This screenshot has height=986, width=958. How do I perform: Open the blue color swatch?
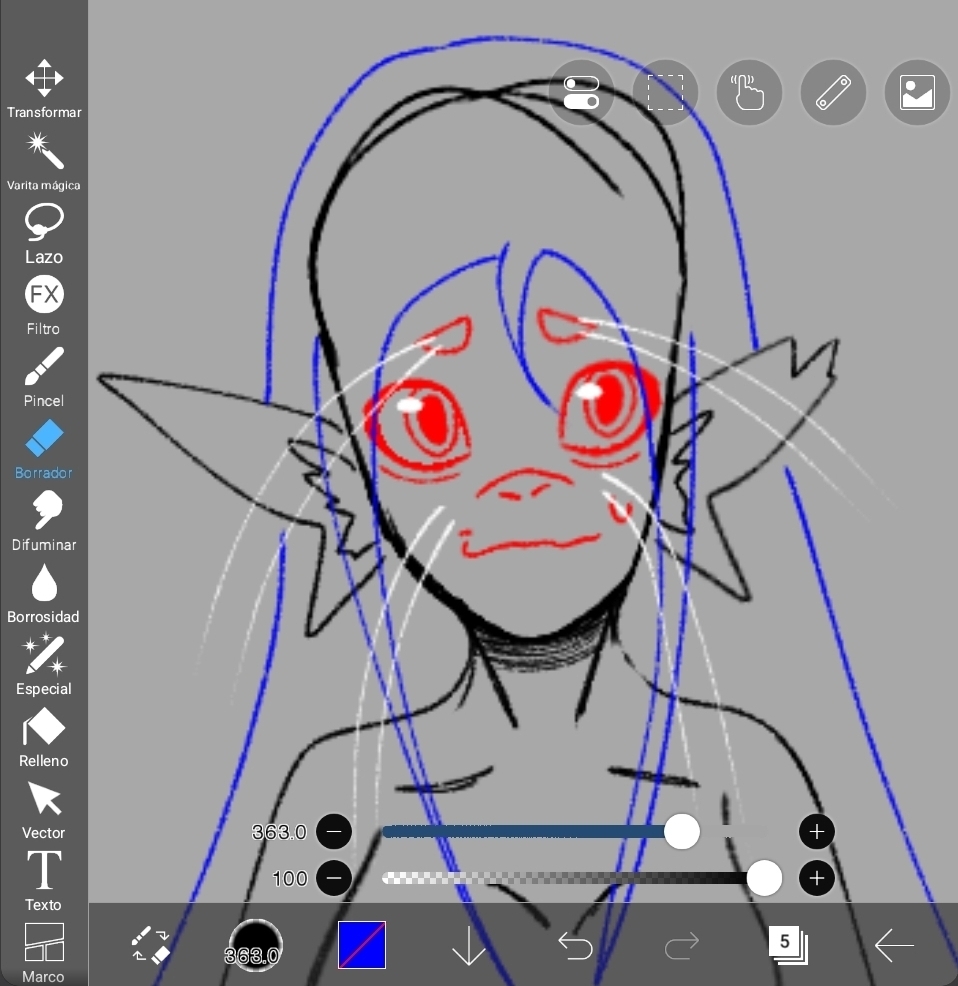(x=362, y=945)
